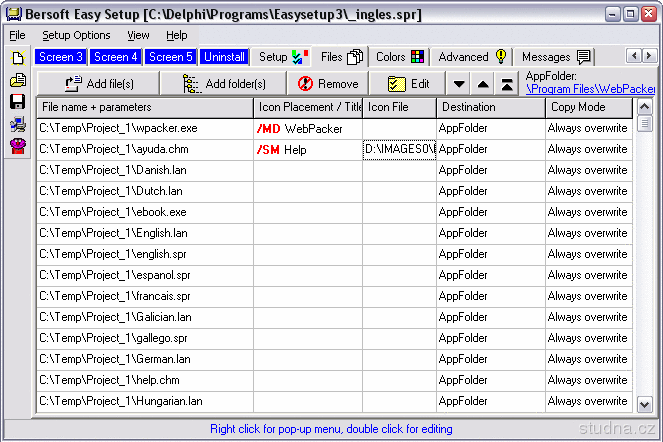Open the View menu

coord(138,35)
